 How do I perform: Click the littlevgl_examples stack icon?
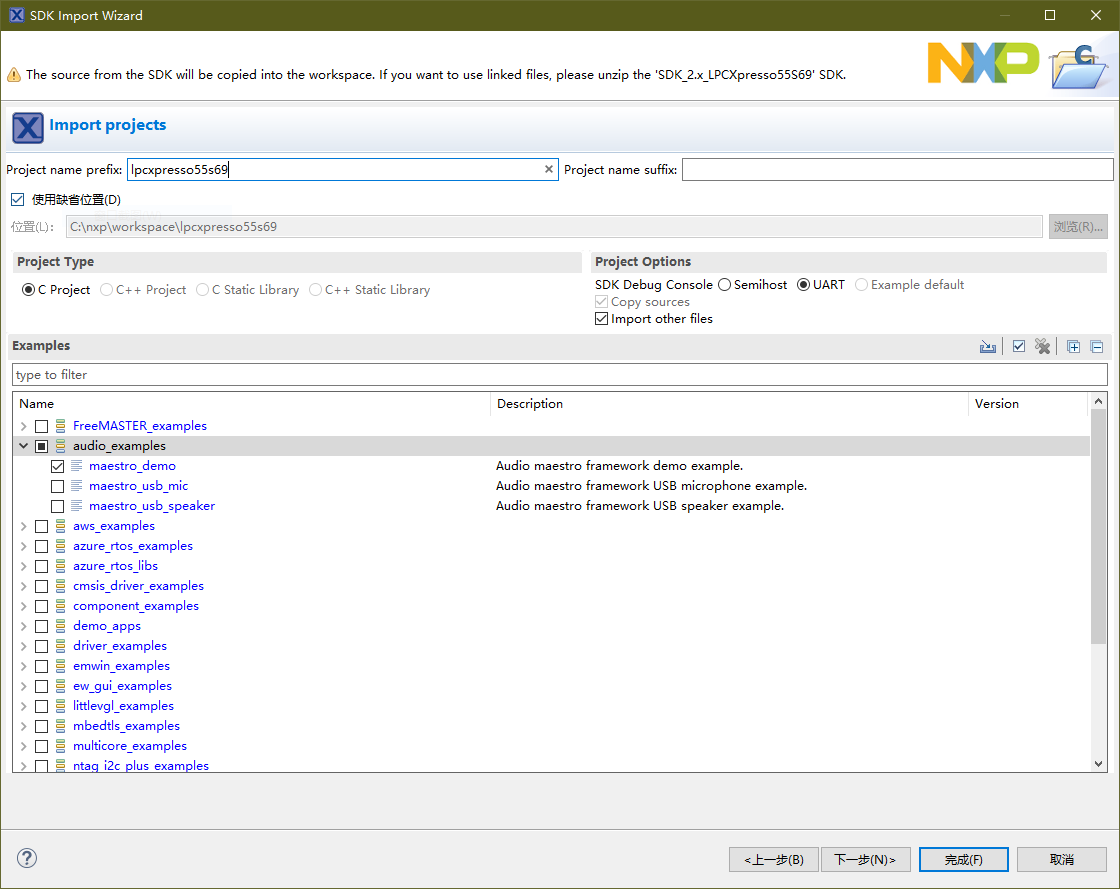[x=61, y=705]
